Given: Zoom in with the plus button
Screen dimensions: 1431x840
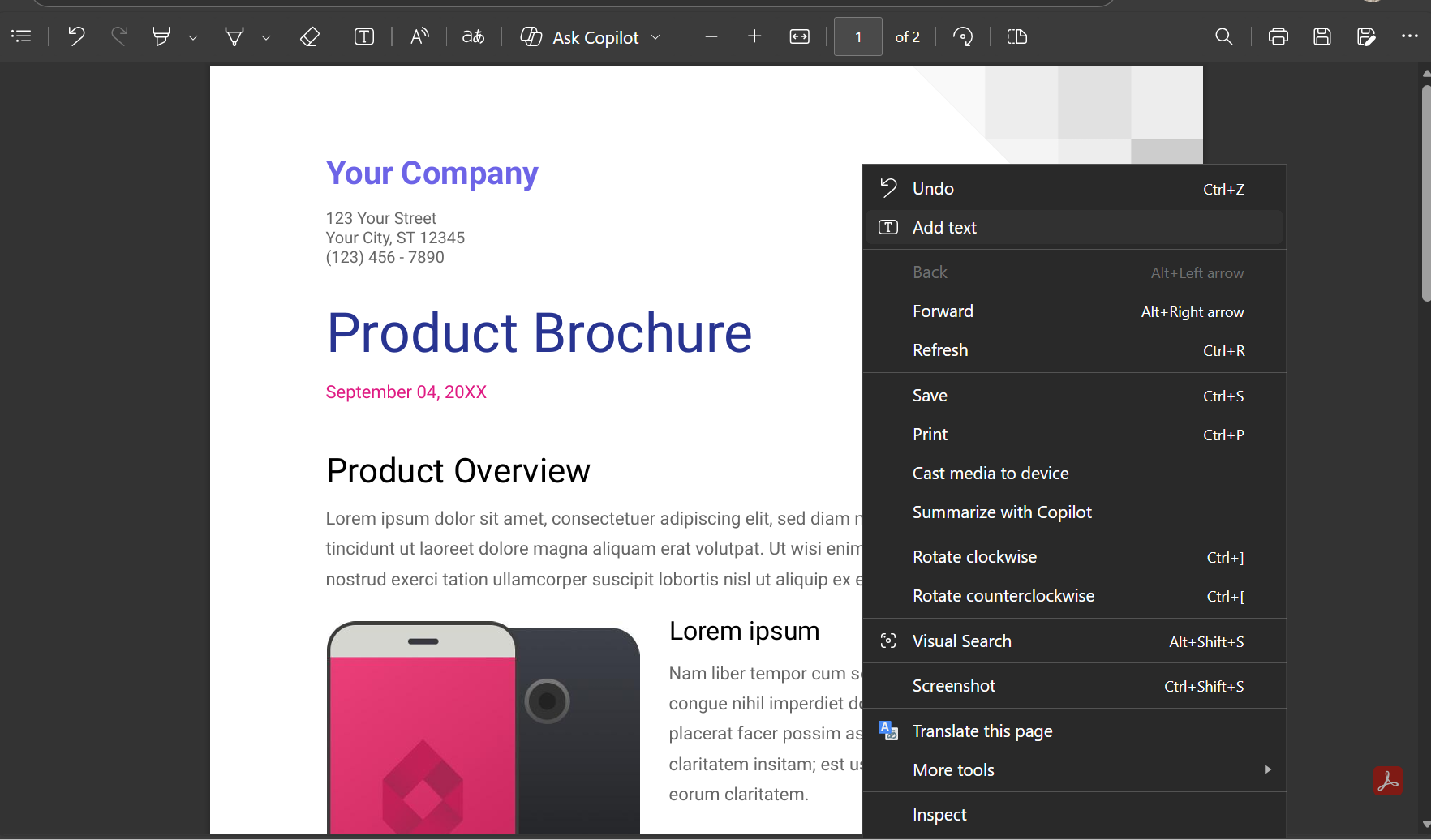Looking at the screenshot, I should (754, 36).
